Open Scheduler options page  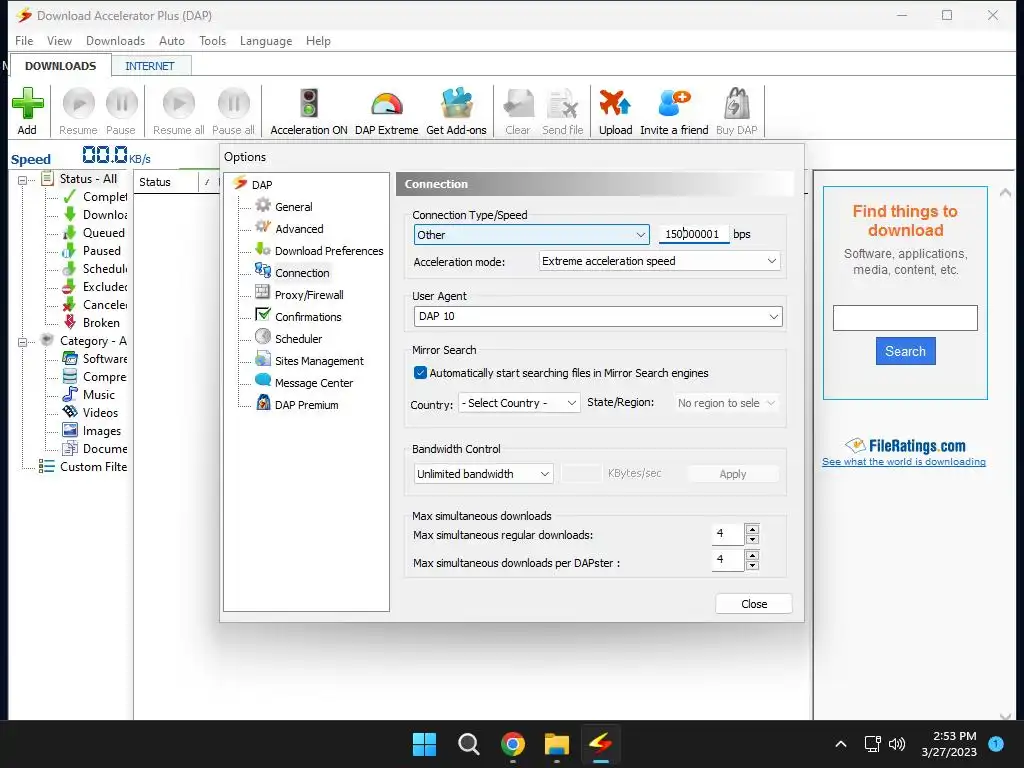(298, 339)
